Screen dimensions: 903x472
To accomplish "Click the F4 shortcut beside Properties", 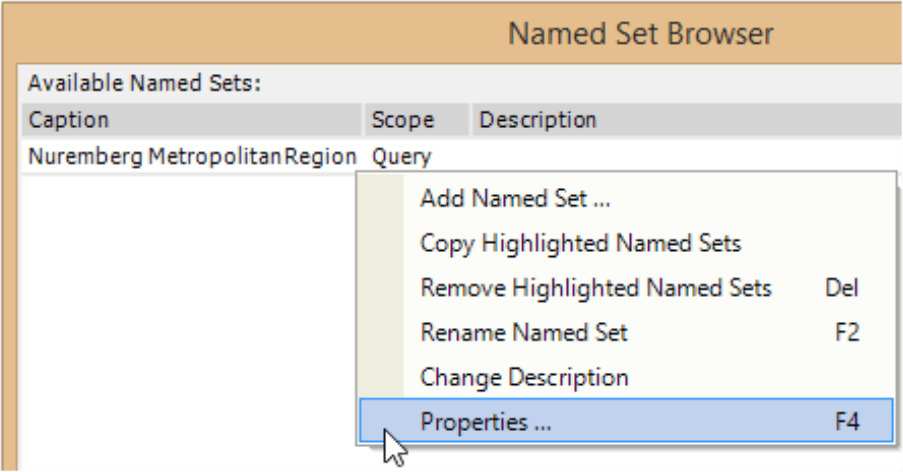I will pyautogui.click(x=846, y=422).
